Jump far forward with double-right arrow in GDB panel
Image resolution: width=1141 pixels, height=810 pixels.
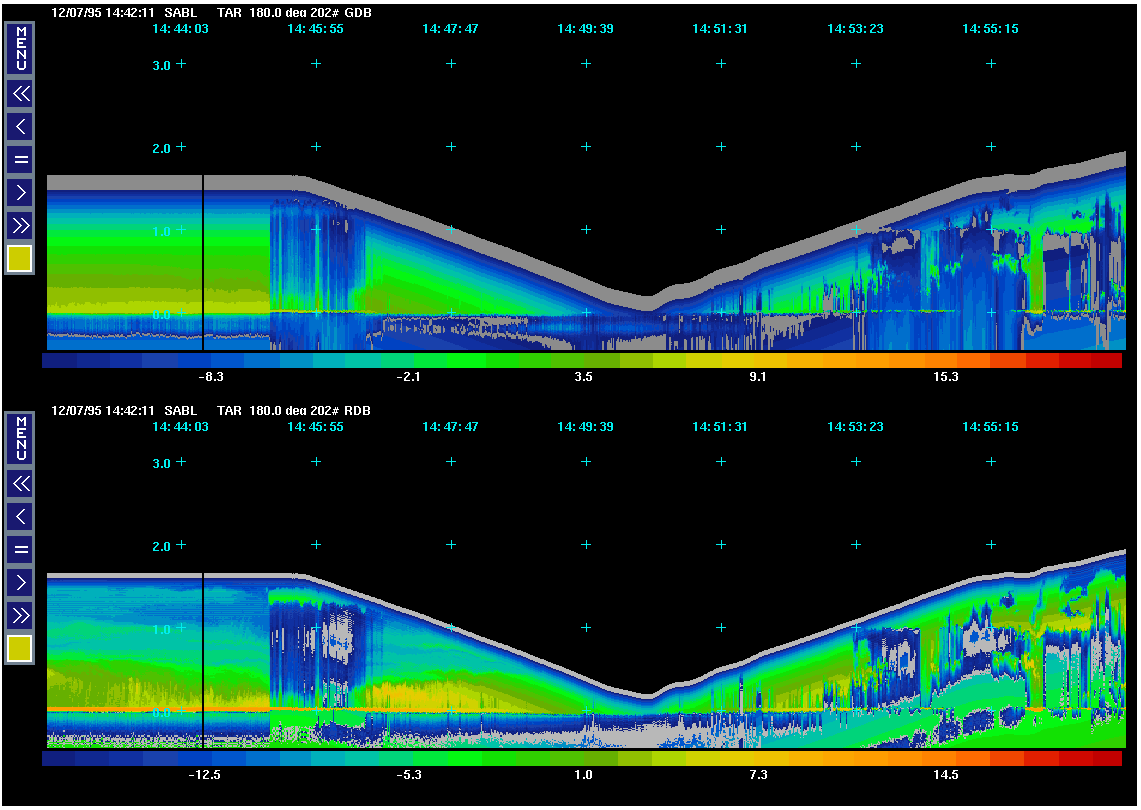[20, 223]
